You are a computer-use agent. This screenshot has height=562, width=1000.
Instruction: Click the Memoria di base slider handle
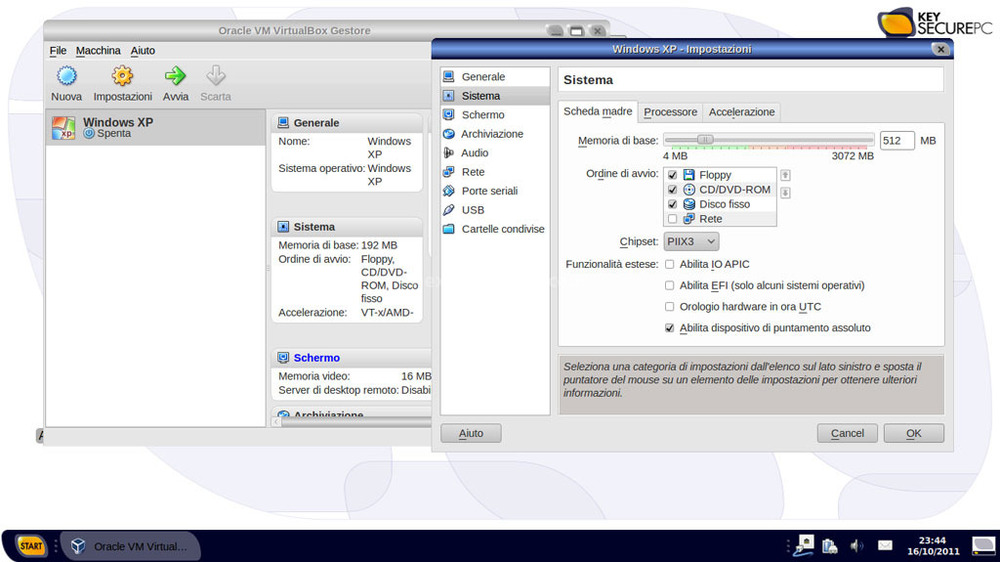pos(705,140)
